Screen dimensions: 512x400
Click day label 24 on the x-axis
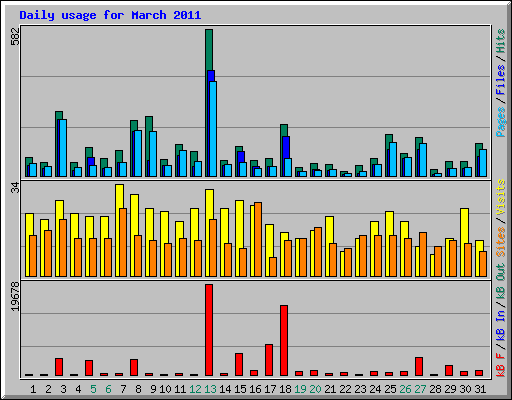[375, 389]
